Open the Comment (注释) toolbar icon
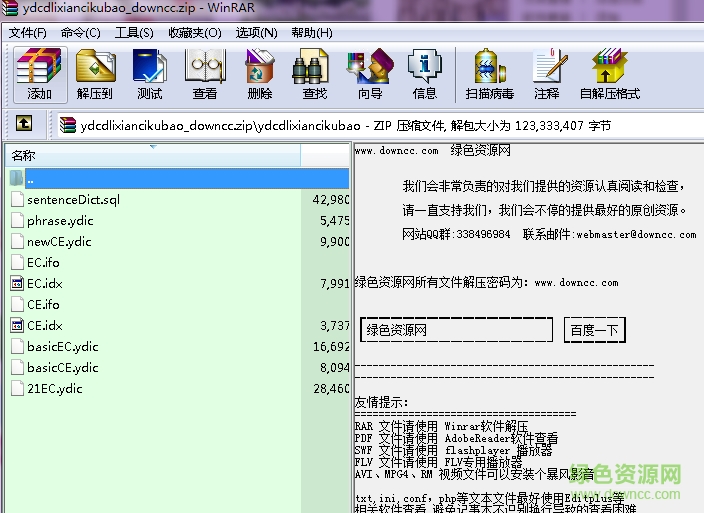Viewport: 704px width, 513px height. 547,74
